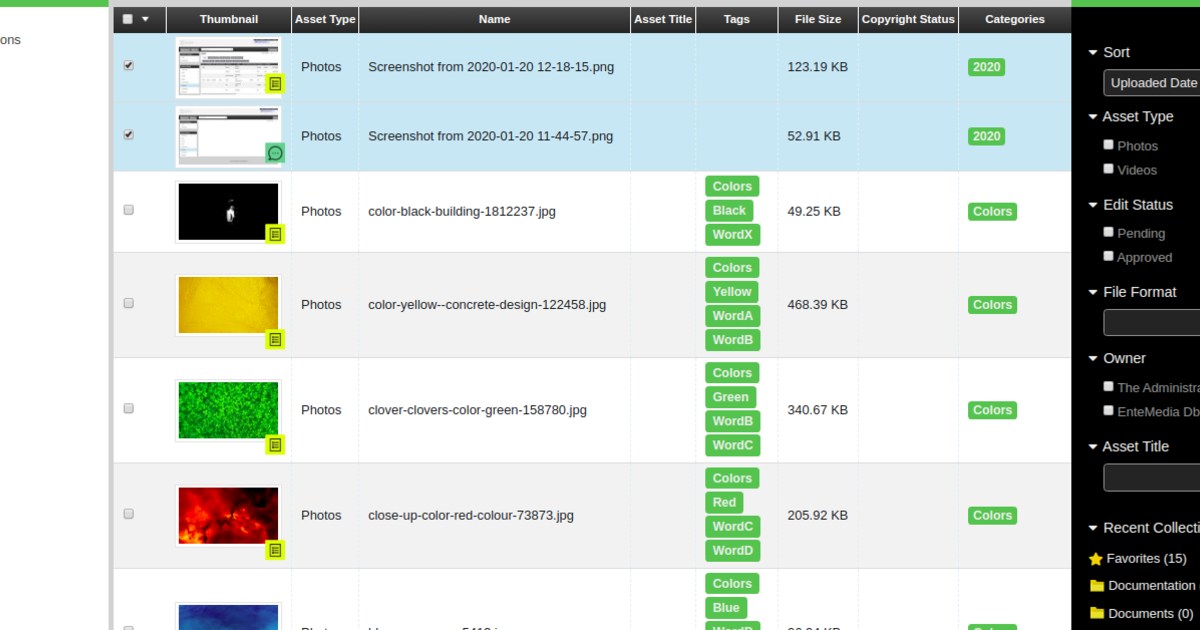Tick the clover-clovers-color-green row checkbox
The height and width of the screenshot is (630, 1200).
[x=128, y=408]
